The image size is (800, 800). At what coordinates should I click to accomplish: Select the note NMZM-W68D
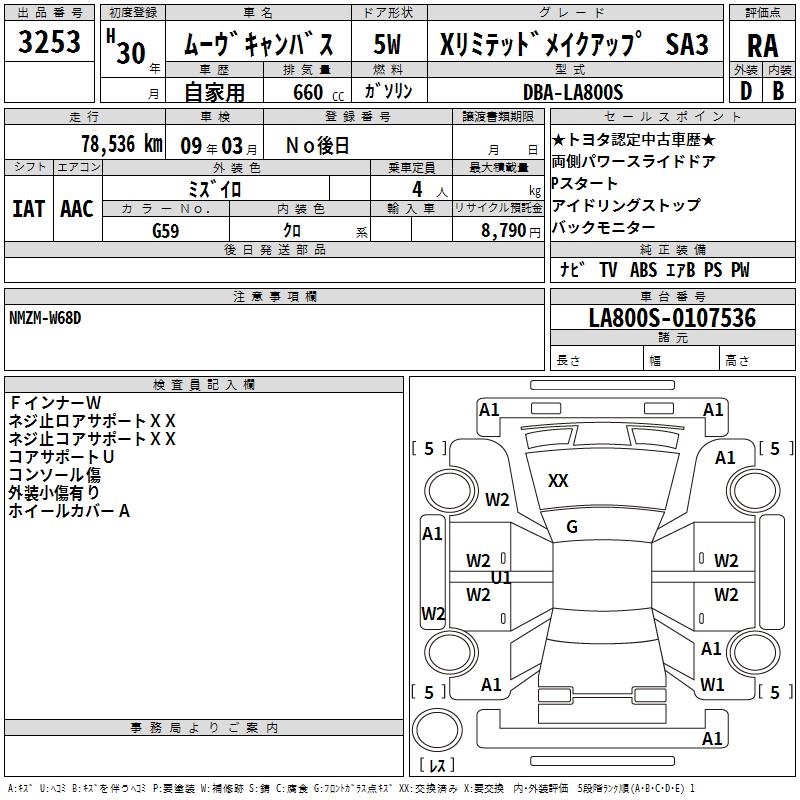point(45,318)
